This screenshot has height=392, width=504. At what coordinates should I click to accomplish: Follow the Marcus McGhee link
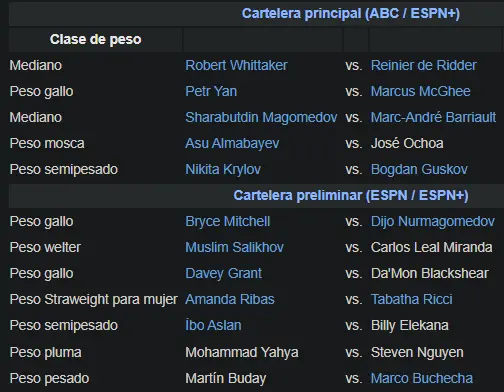[420, 91]
